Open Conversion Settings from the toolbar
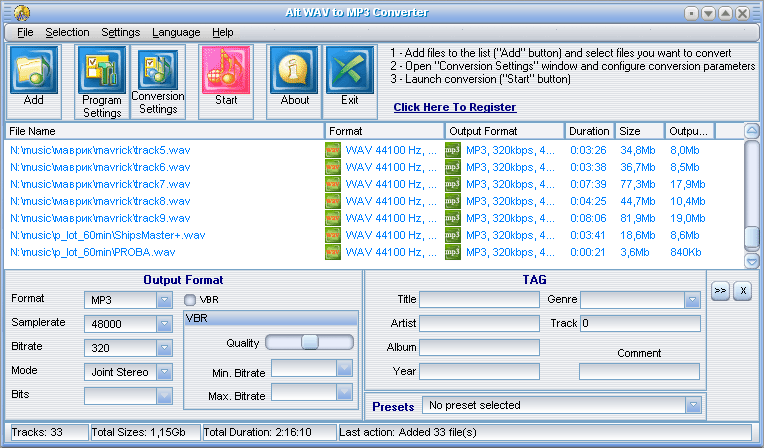 158,70
